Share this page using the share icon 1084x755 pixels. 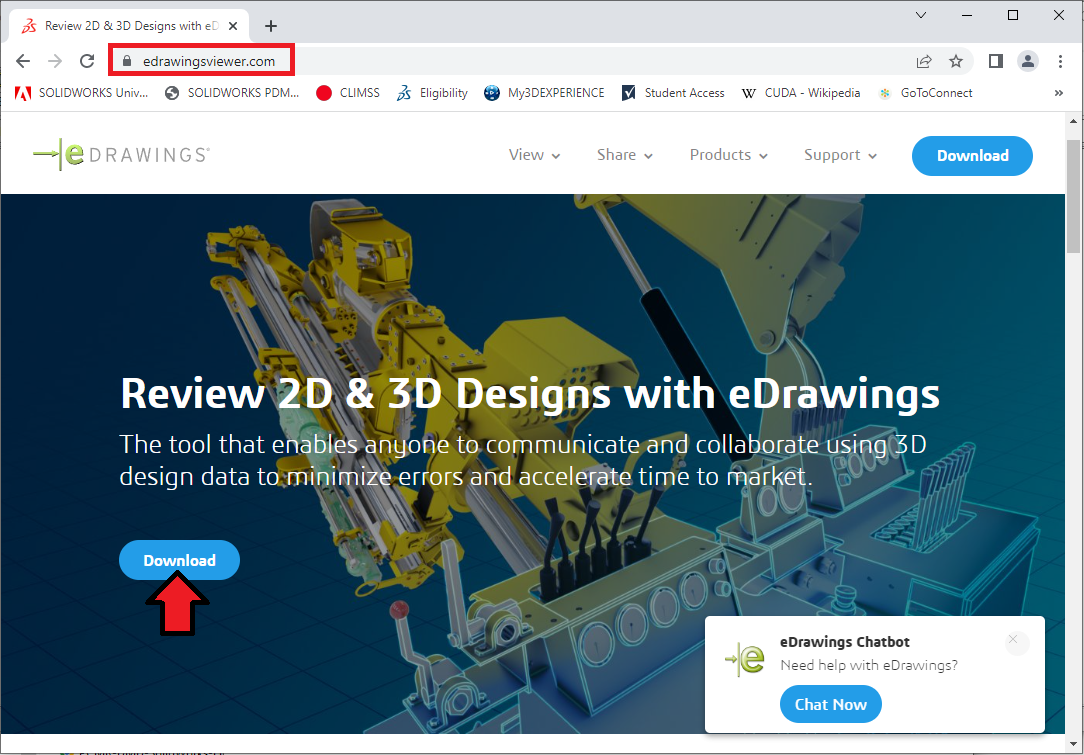coord(924,61)
